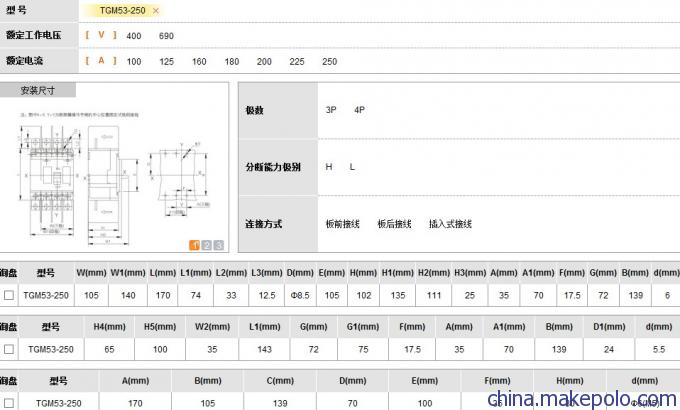Click the D1(mm) value 24 cell
The image size is (680, 410).
tap(609, 349)
